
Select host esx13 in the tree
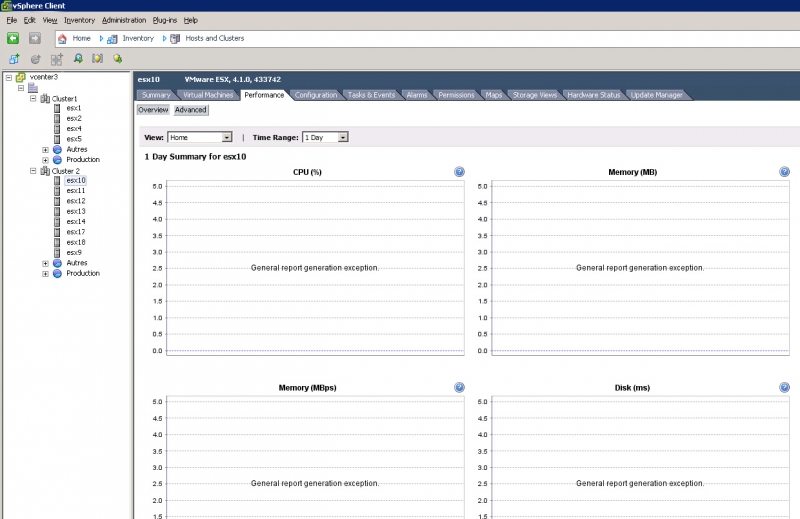click(x=76, y=211)
